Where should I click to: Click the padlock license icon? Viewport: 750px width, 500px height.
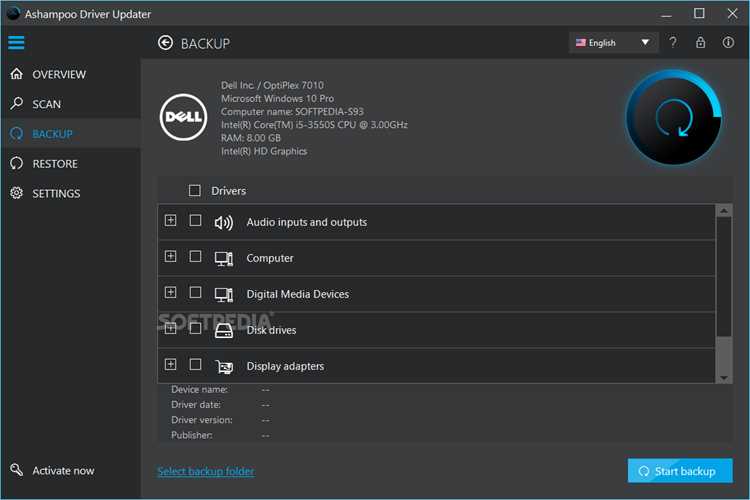700,43
